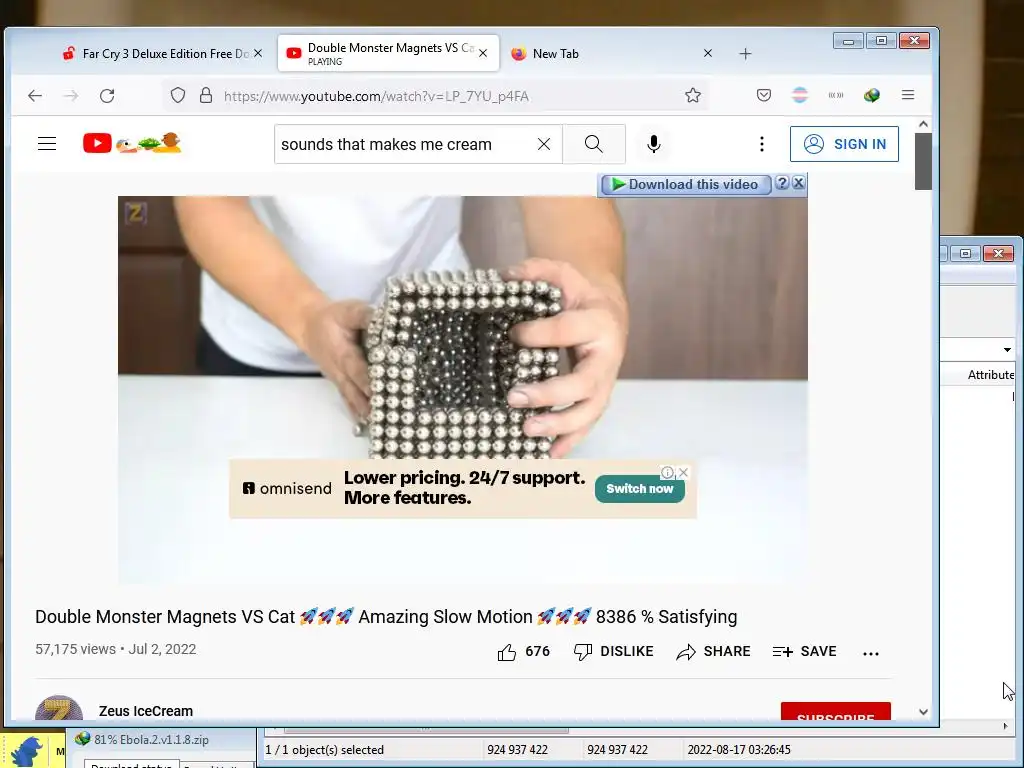Open the tracking protection shield icon
1024x768 pixels.
[x=178, y=95]
